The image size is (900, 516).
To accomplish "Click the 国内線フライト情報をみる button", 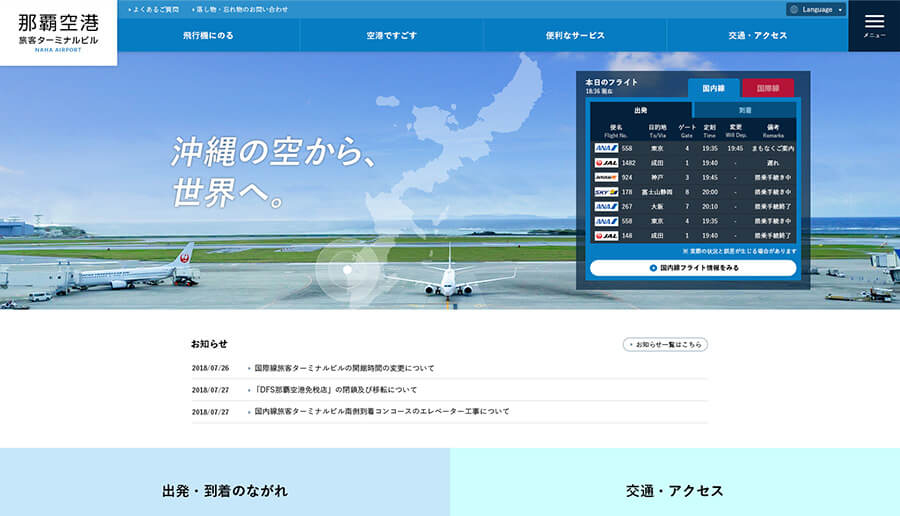I will pyautogui.click(x=693, y=268).
